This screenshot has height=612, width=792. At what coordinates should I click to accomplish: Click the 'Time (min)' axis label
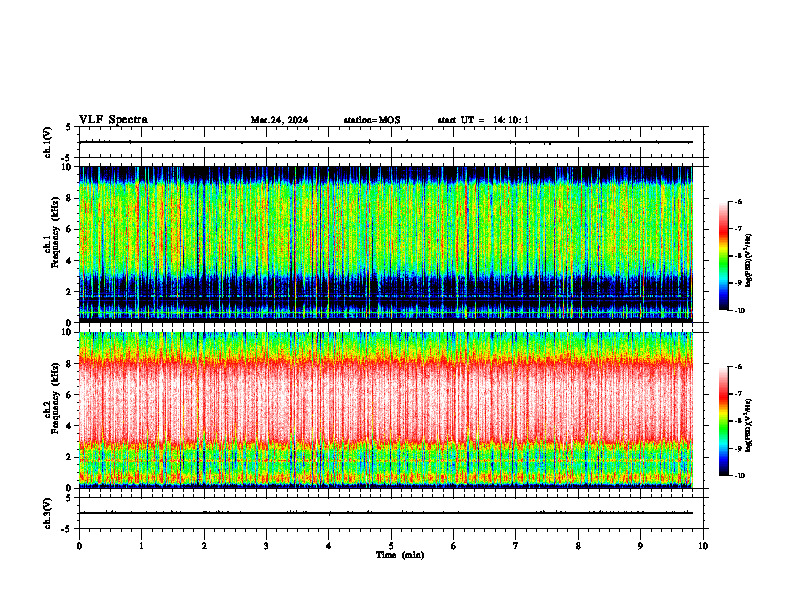tap(400, 555)
